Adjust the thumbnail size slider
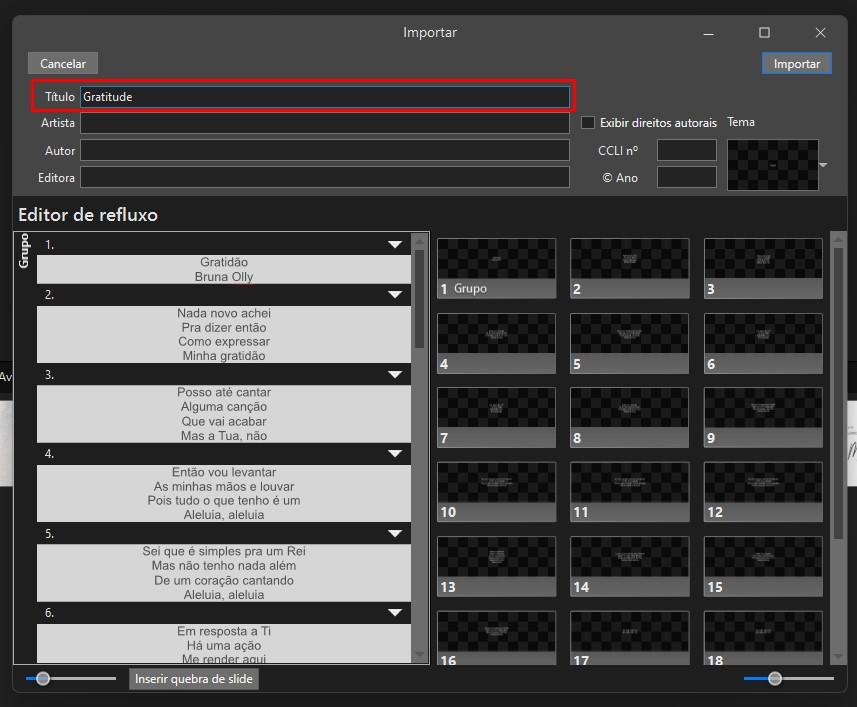857x707 pixels. [x=774, y=679]
